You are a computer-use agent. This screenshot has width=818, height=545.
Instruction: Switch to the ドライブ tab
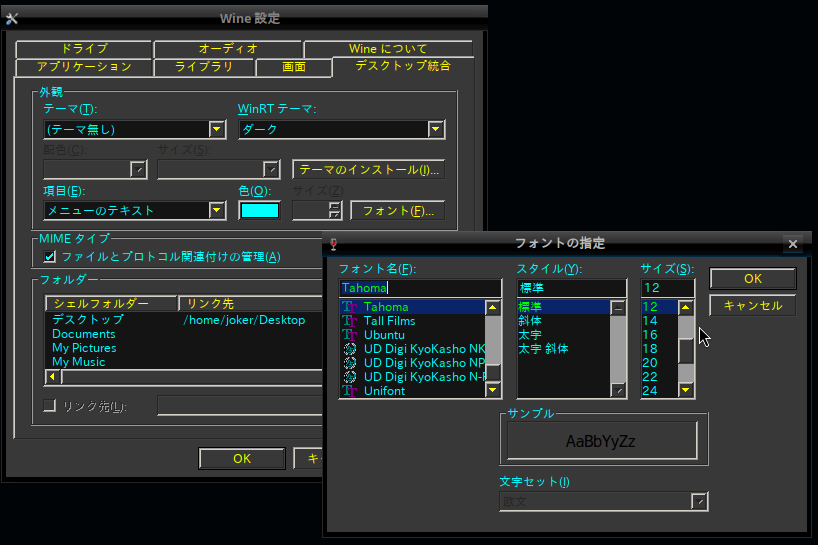click(x=84, y=49)
